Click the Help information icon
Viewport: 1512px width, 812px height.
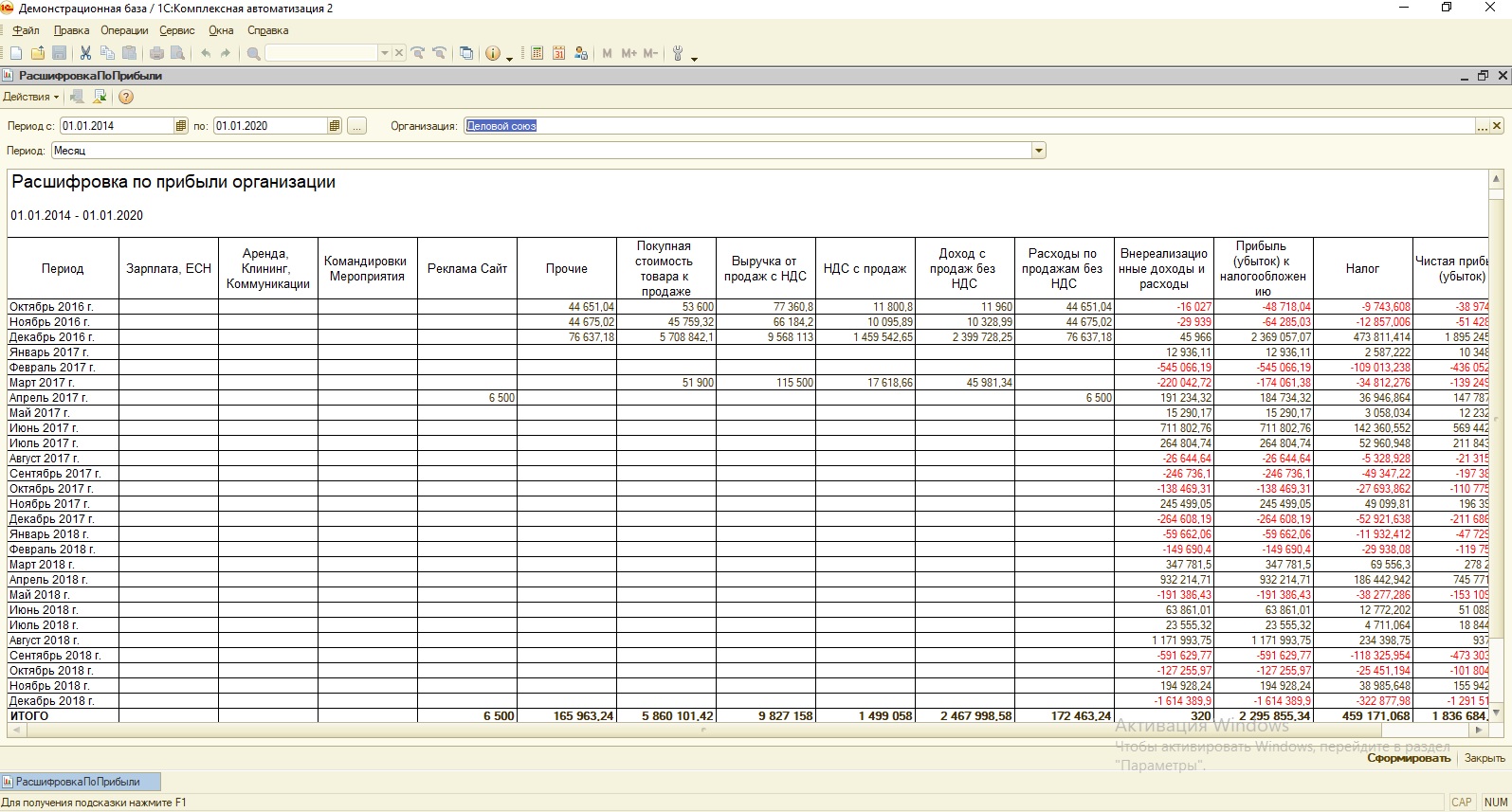point(492,53)
